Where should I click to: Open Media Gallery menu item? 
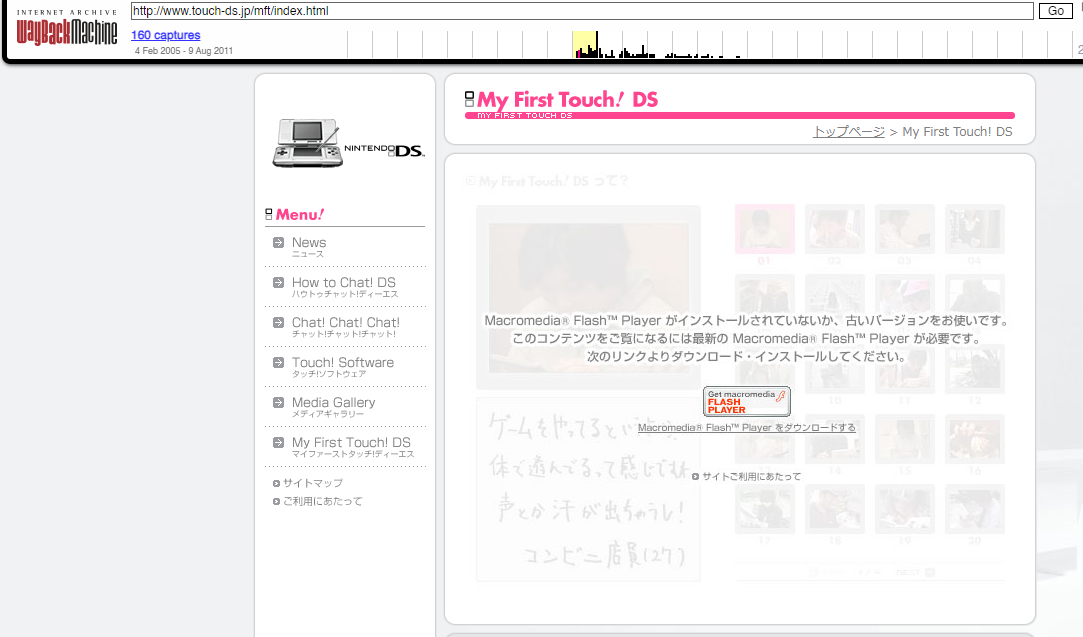point(334,406)
